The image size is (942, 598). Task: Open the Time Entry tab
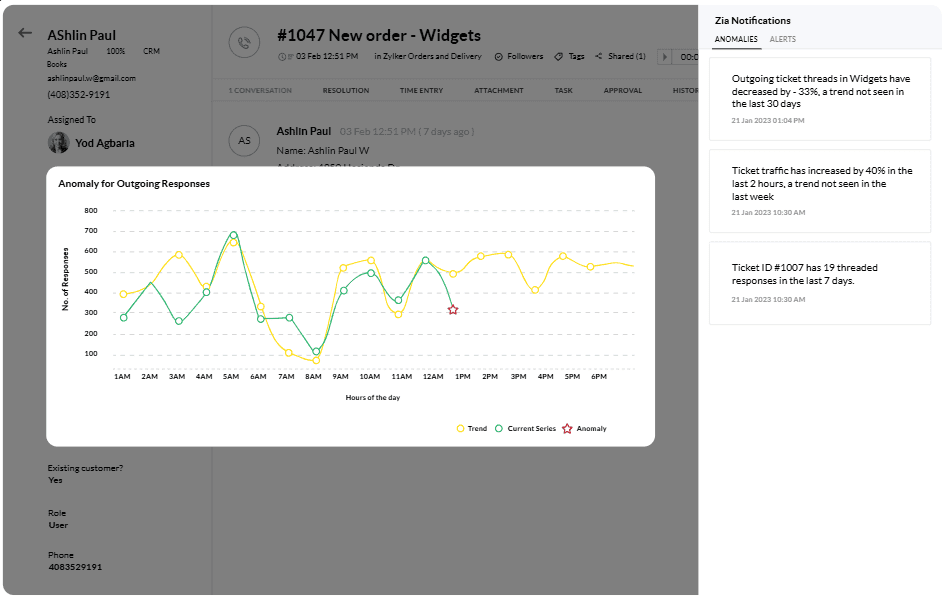(x=421, y=91)
